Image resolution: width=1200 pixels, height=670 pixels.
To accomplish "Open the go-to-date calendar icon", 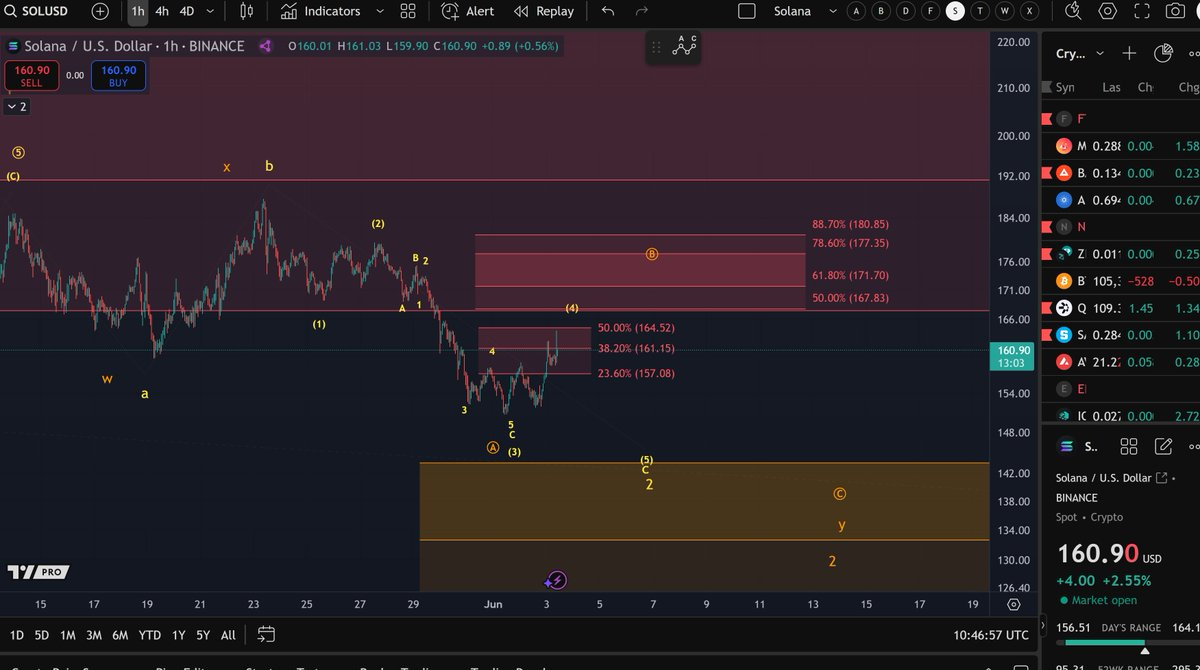I will pos(266,634).
